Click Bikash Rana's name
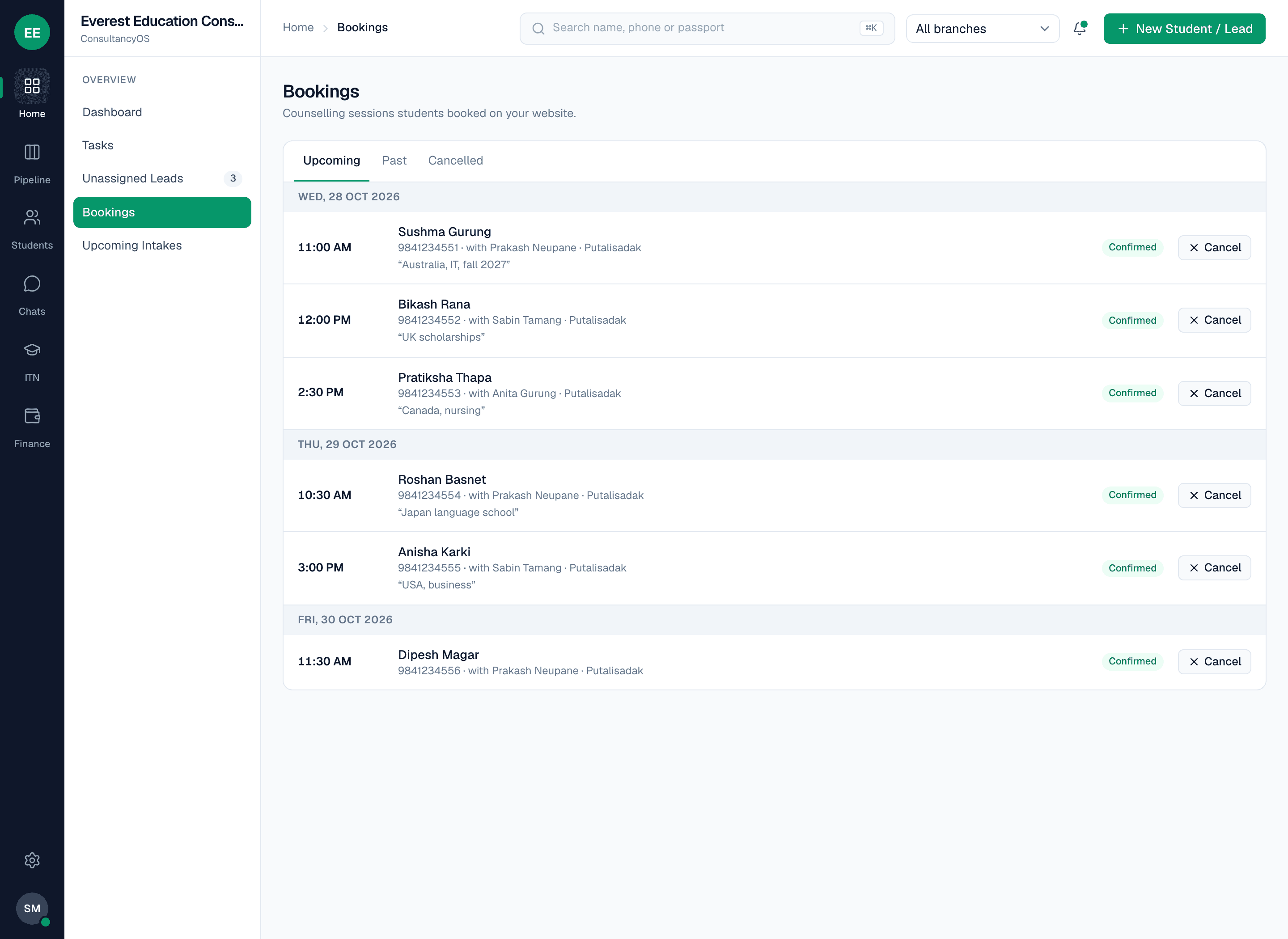This screenshot has width=1288, height=939. pos(434,305)
